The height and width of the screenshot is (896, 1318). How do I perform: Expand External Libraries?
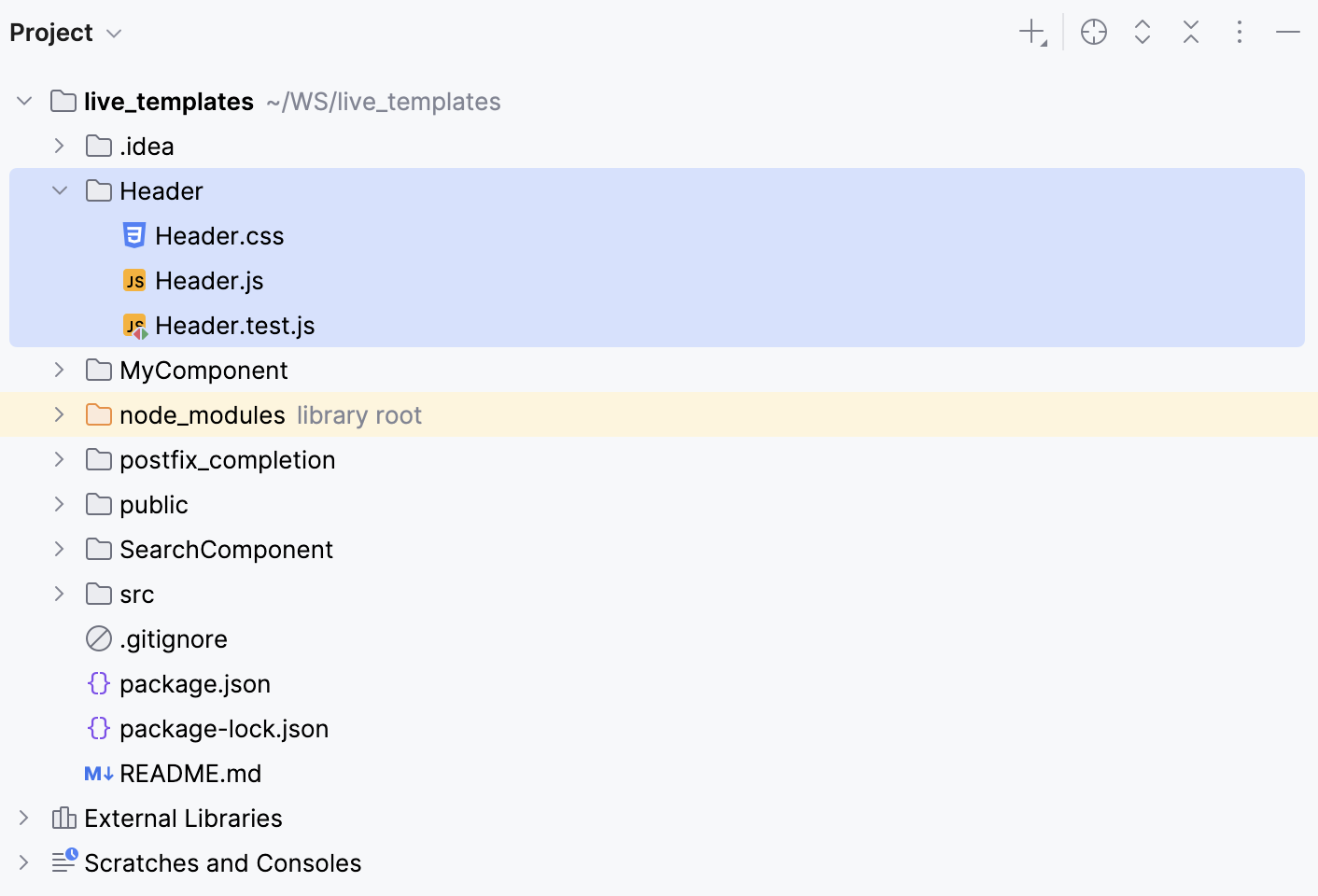pos(23,818)
